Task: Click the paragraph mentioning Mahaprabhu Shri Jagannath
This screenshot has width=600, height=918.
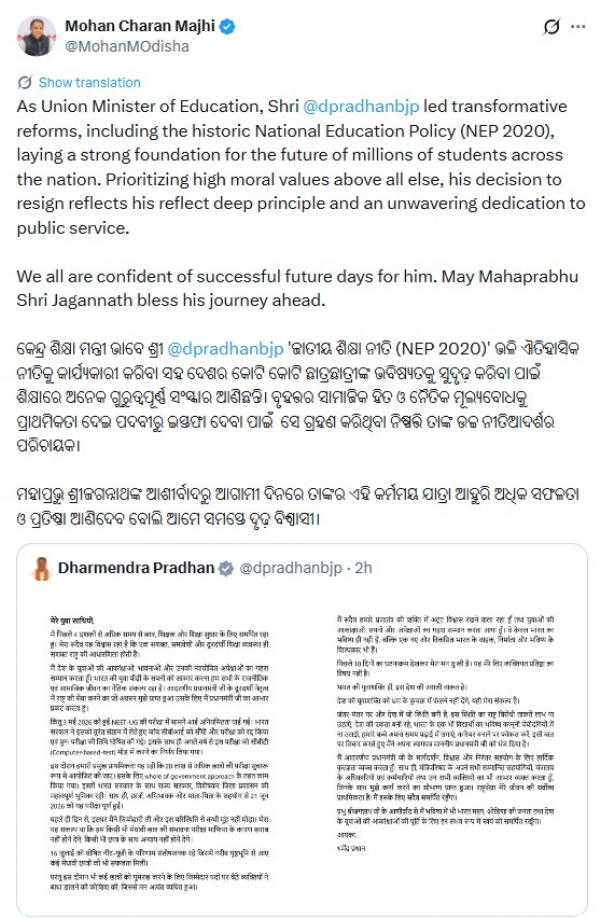Action: pos(297,288)
